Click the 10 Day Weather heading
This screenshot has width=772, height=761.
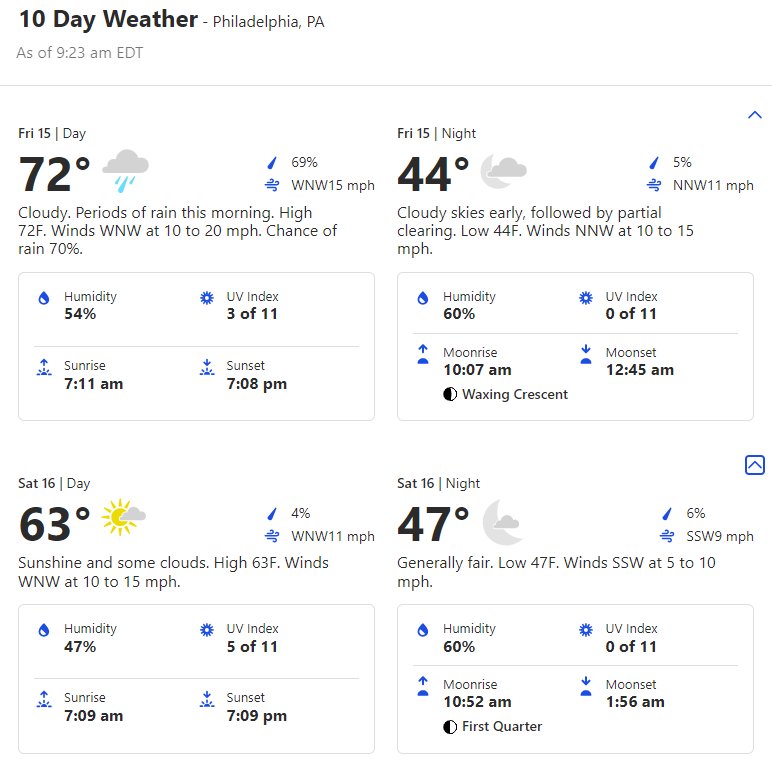point(108,20)
